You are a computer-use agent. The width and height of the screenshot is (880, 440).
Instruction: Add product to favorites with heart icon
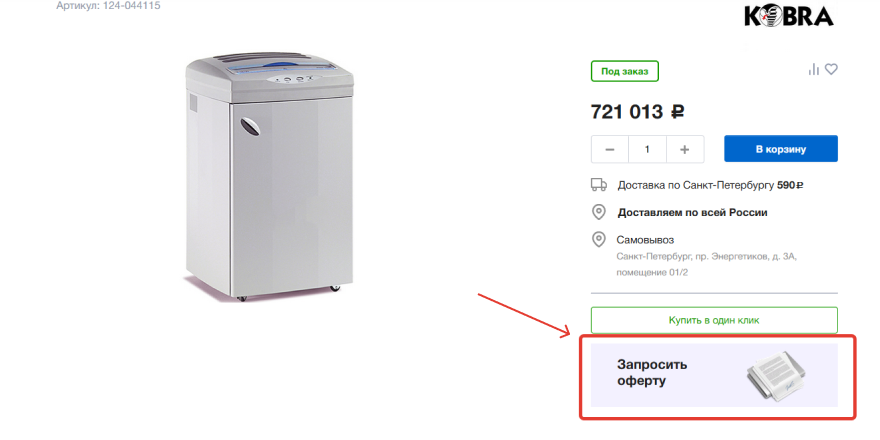pos(831,70)
